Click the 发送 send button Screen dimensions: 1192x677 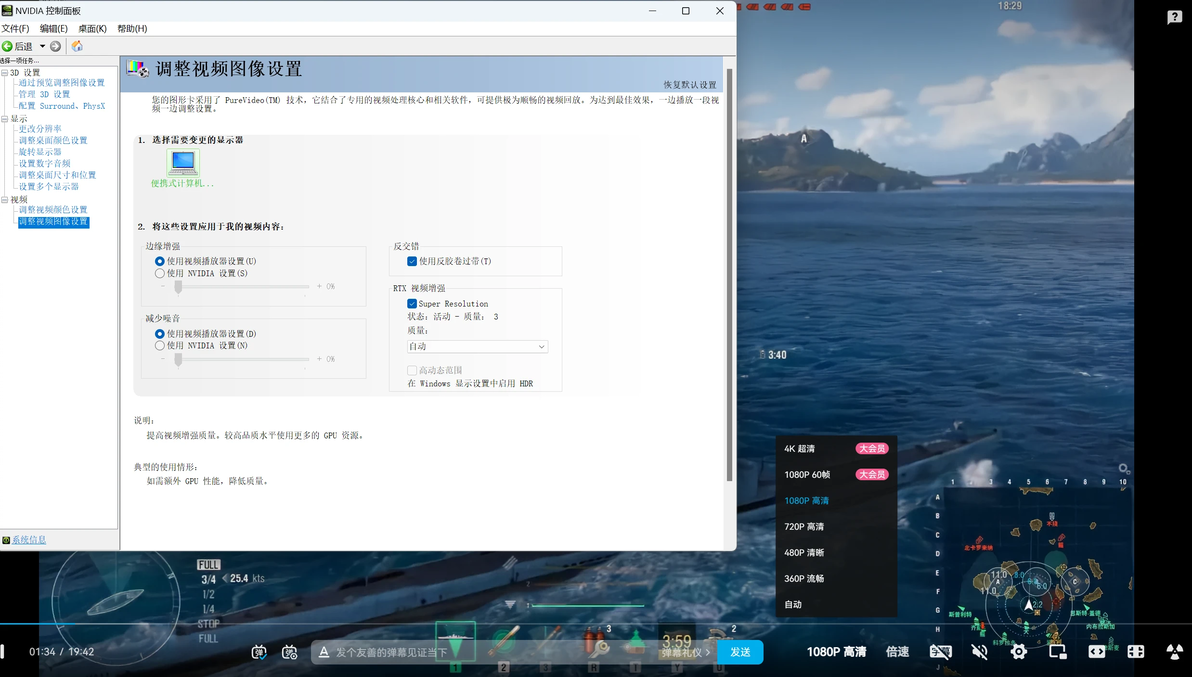click(x=740, y=652)
